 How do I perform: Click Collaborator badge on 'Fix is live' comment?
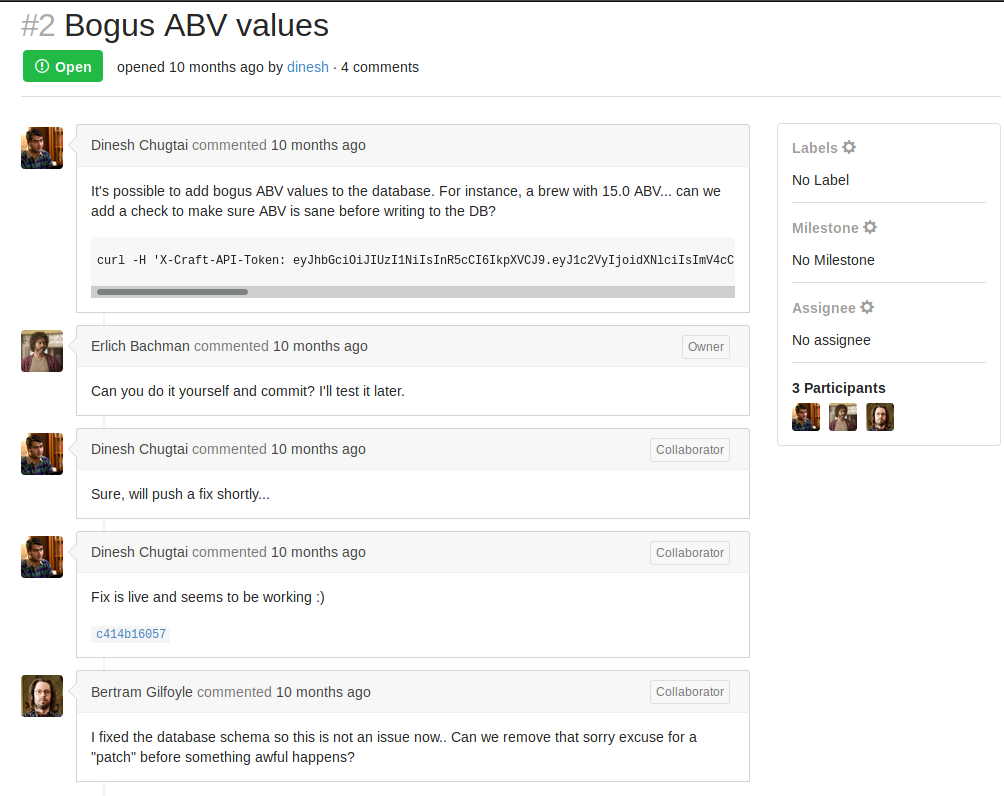point(689,553)
